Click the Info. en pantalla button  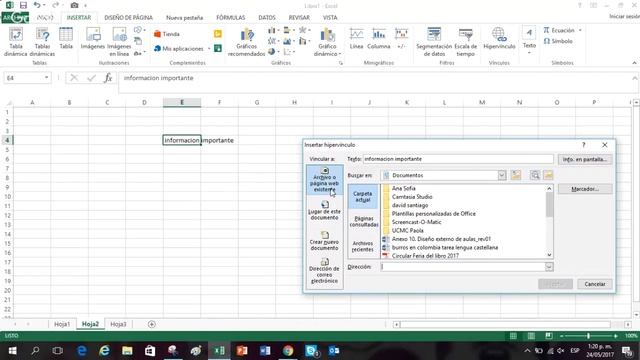coord(585,159)
